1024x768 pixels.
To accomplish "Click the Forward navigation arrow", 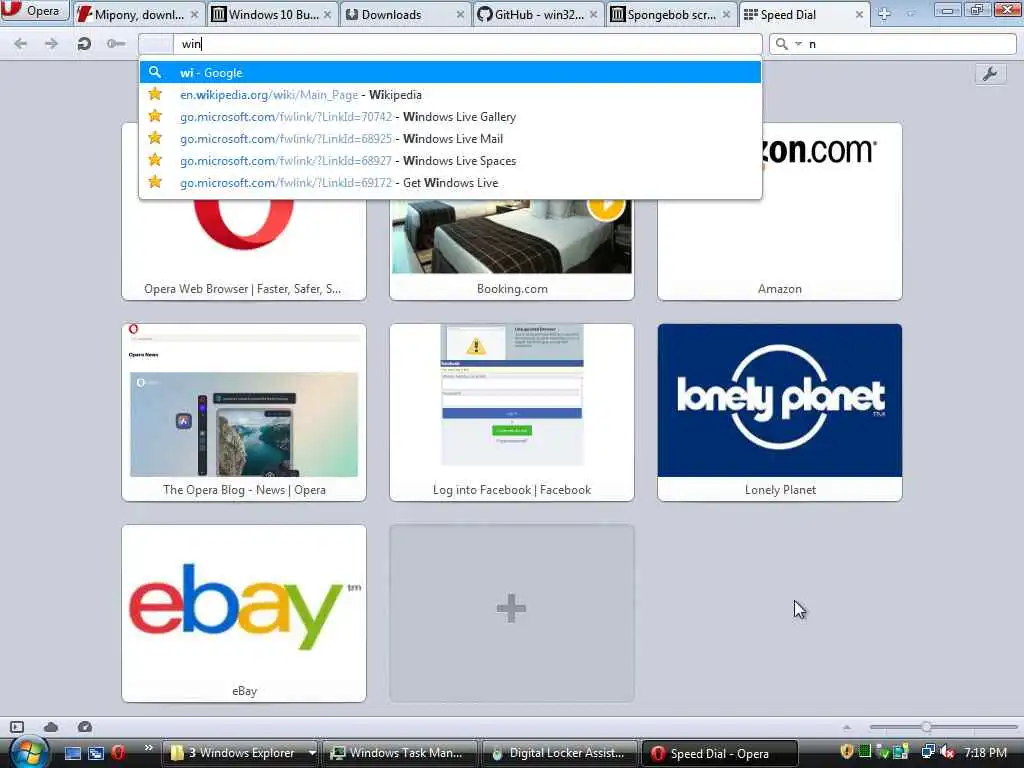I will (x=51, y=44).
